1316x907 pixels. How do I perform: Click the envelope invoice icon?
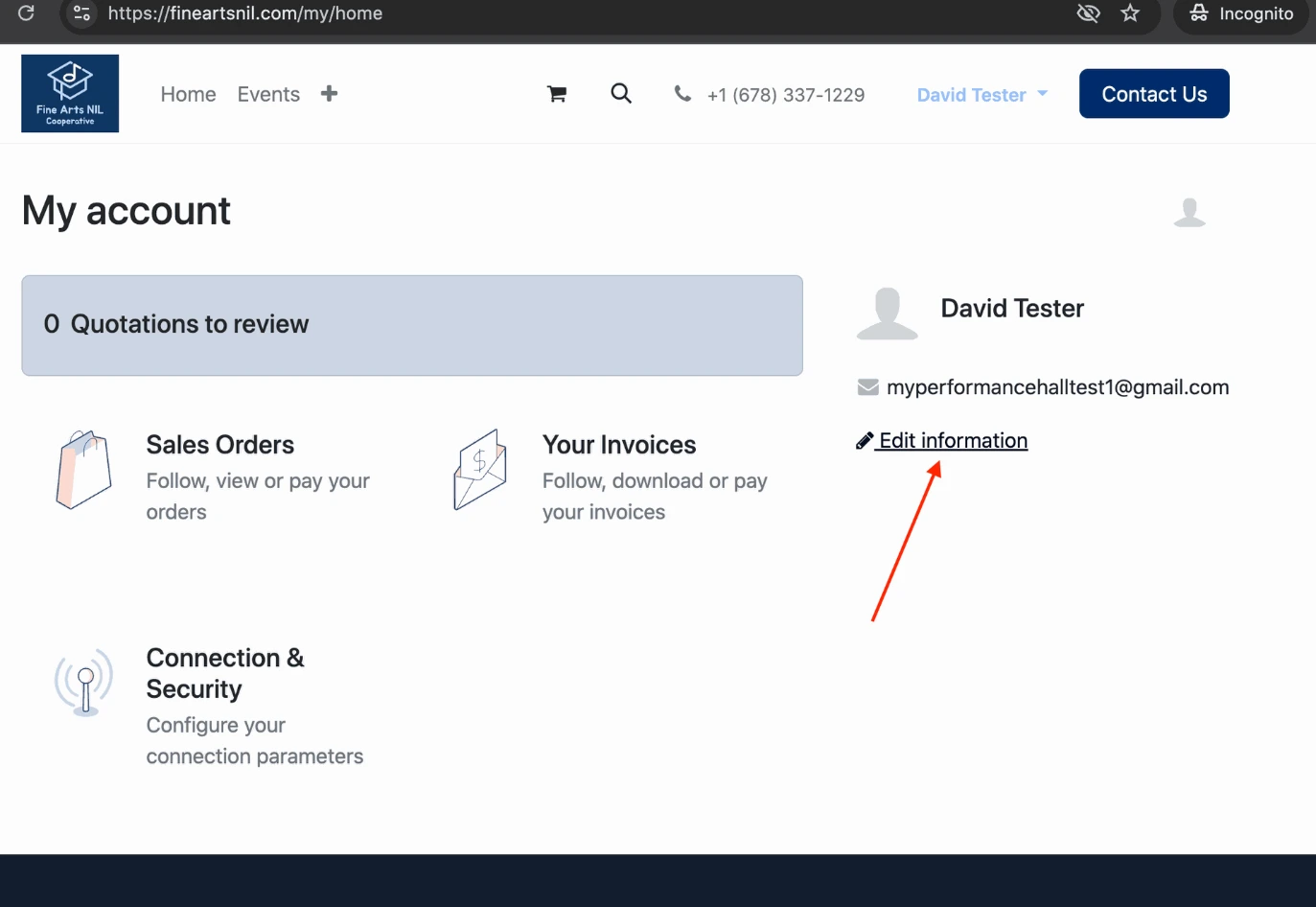[479, 470]
